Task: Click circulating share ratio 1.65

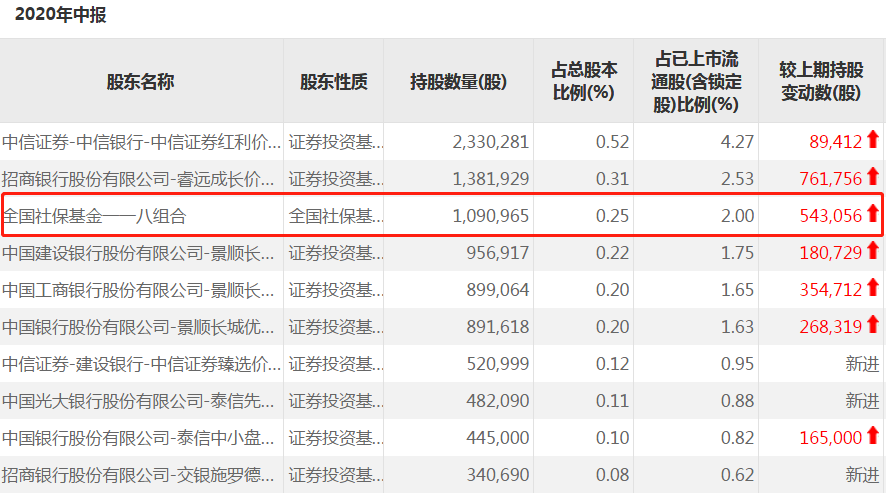Action: (x=737, y=290)
